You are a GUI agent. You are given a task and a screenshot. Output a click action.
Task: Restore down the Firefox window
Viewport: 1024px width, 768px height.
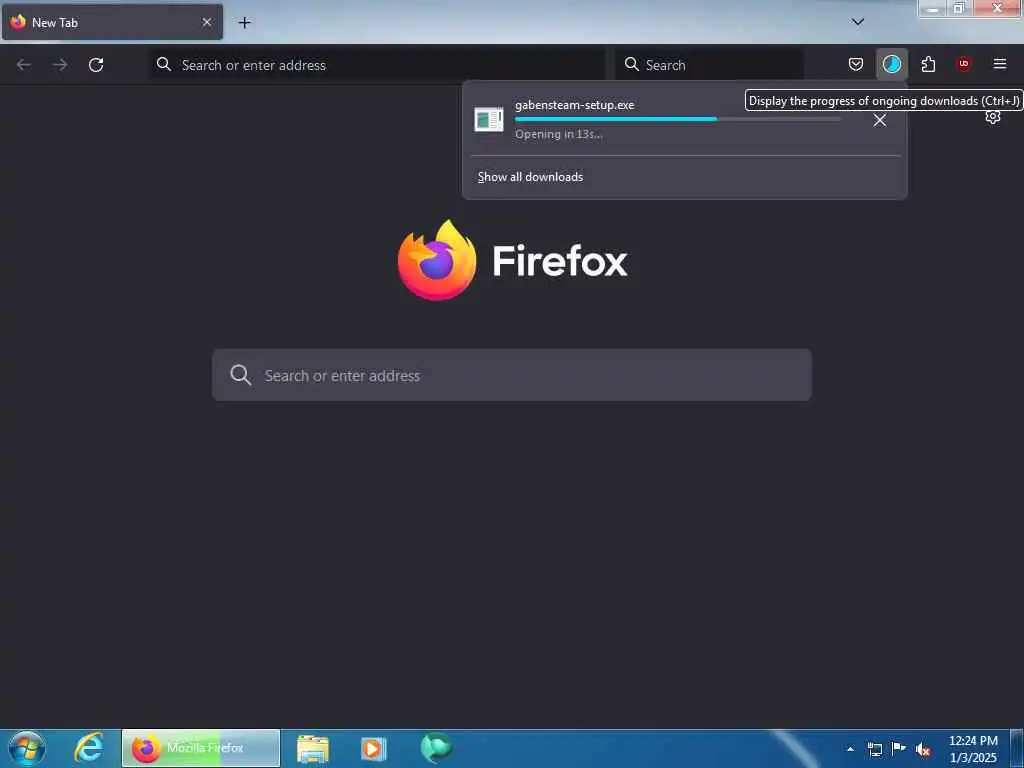tap(959, 8)
